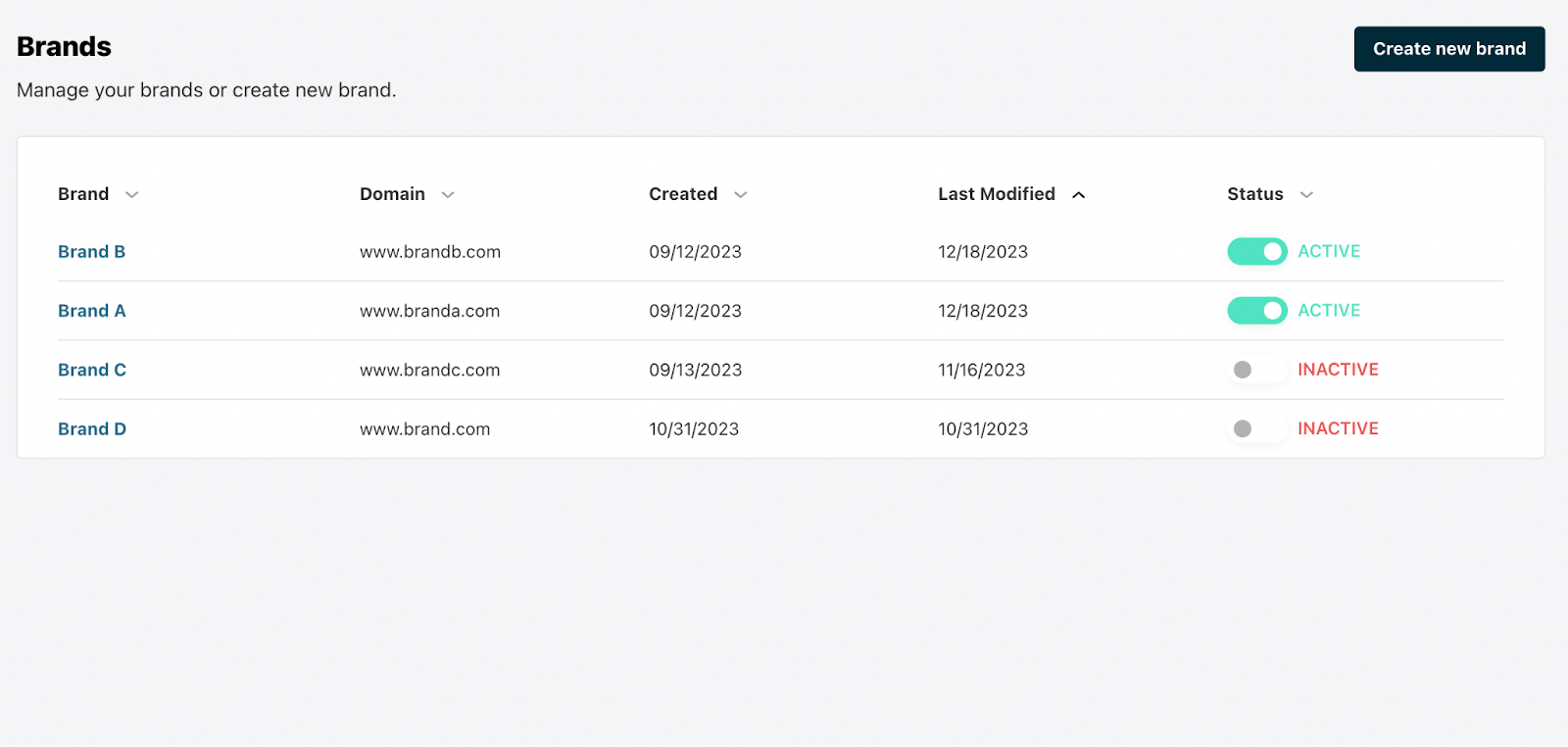Disable the Brand B active toggle

click(x=1257, y=252)
